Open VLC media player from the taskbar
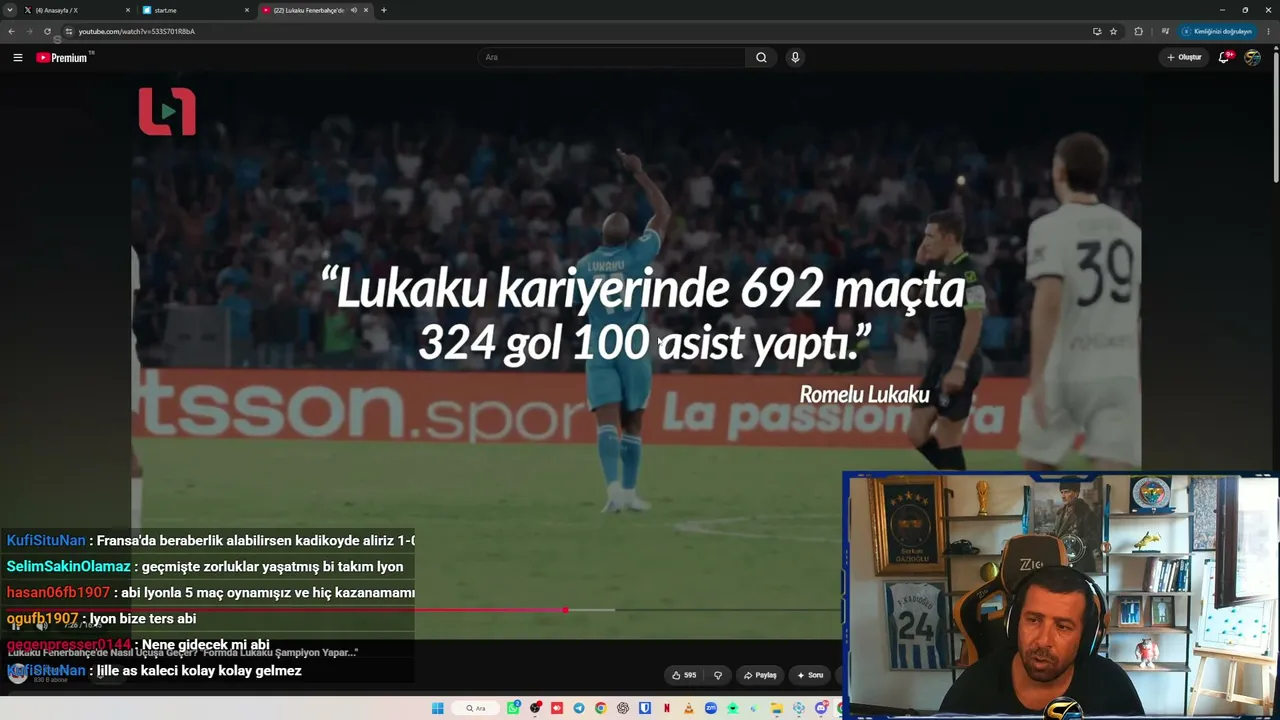1280x720 pixels. (x=689, y=708)
